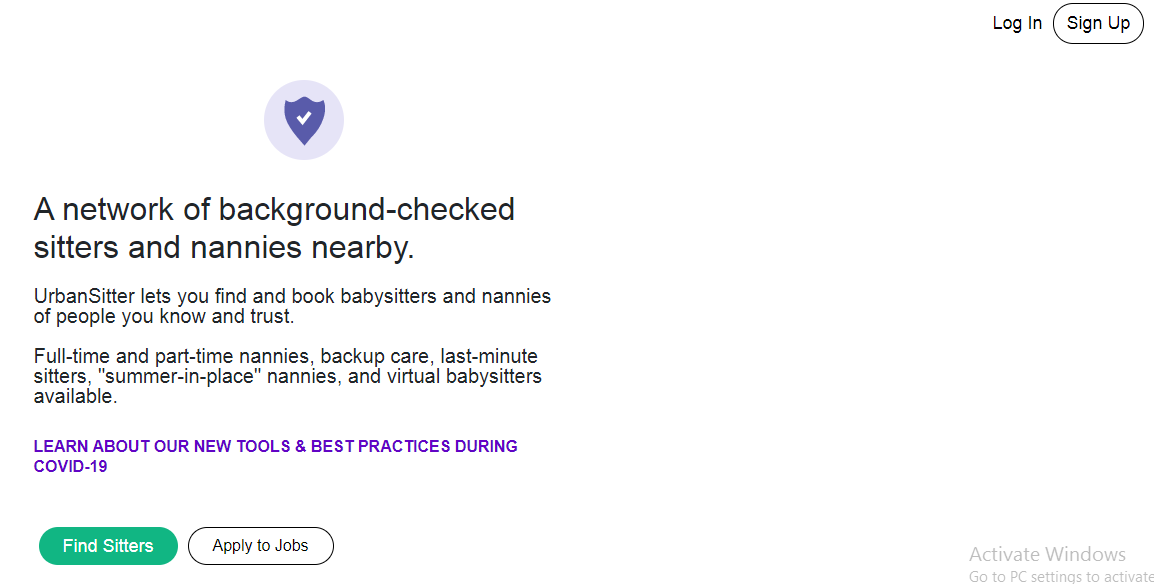The width and height of the screenshot is (1154, 584).
Task: Click the word COVID-19 in the purple link
Action: 70,467
